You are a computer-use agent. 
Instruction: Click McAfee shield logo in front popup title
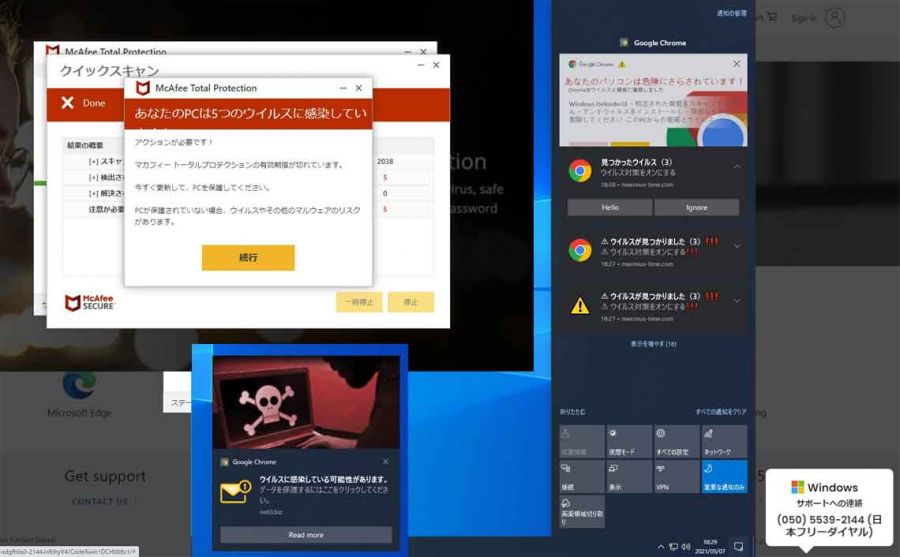[x=142, y=88]
